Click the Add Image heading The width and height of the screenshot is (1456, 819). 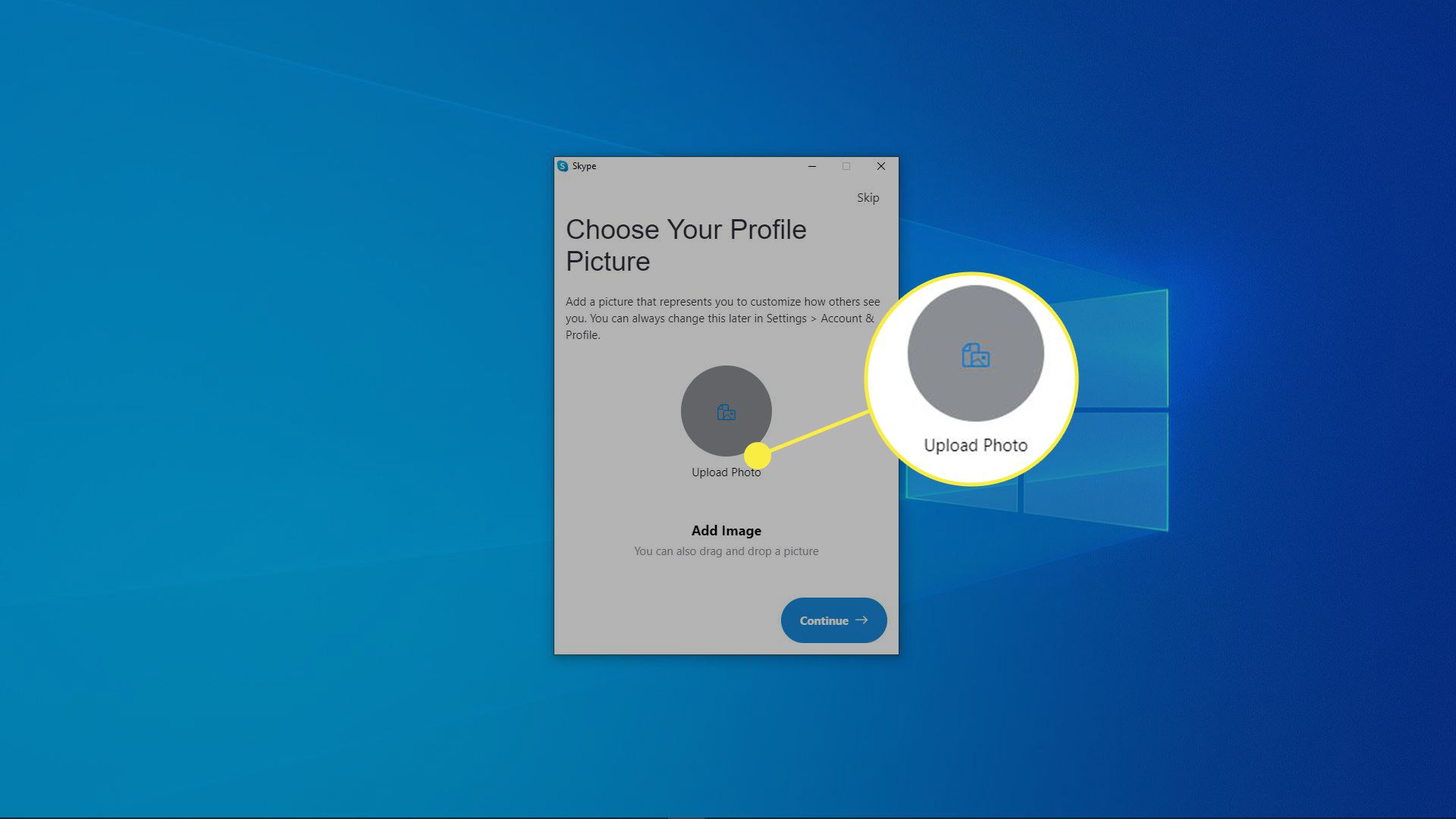(x=726, y=531)
